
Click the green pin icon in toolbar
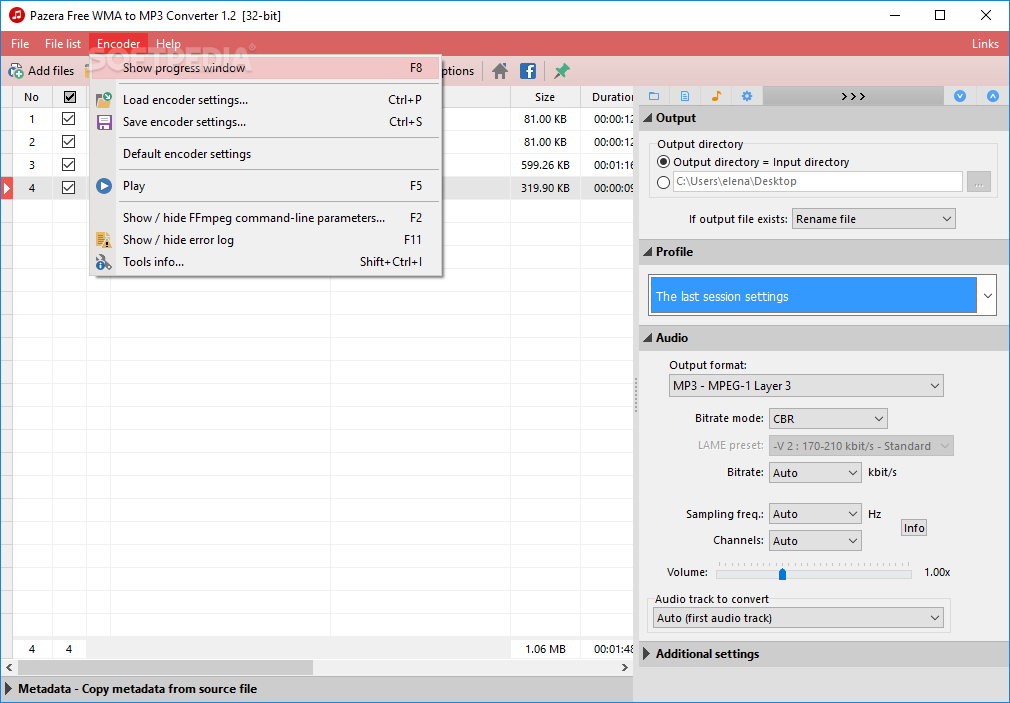pyautogui.click(x=562, y=71)
